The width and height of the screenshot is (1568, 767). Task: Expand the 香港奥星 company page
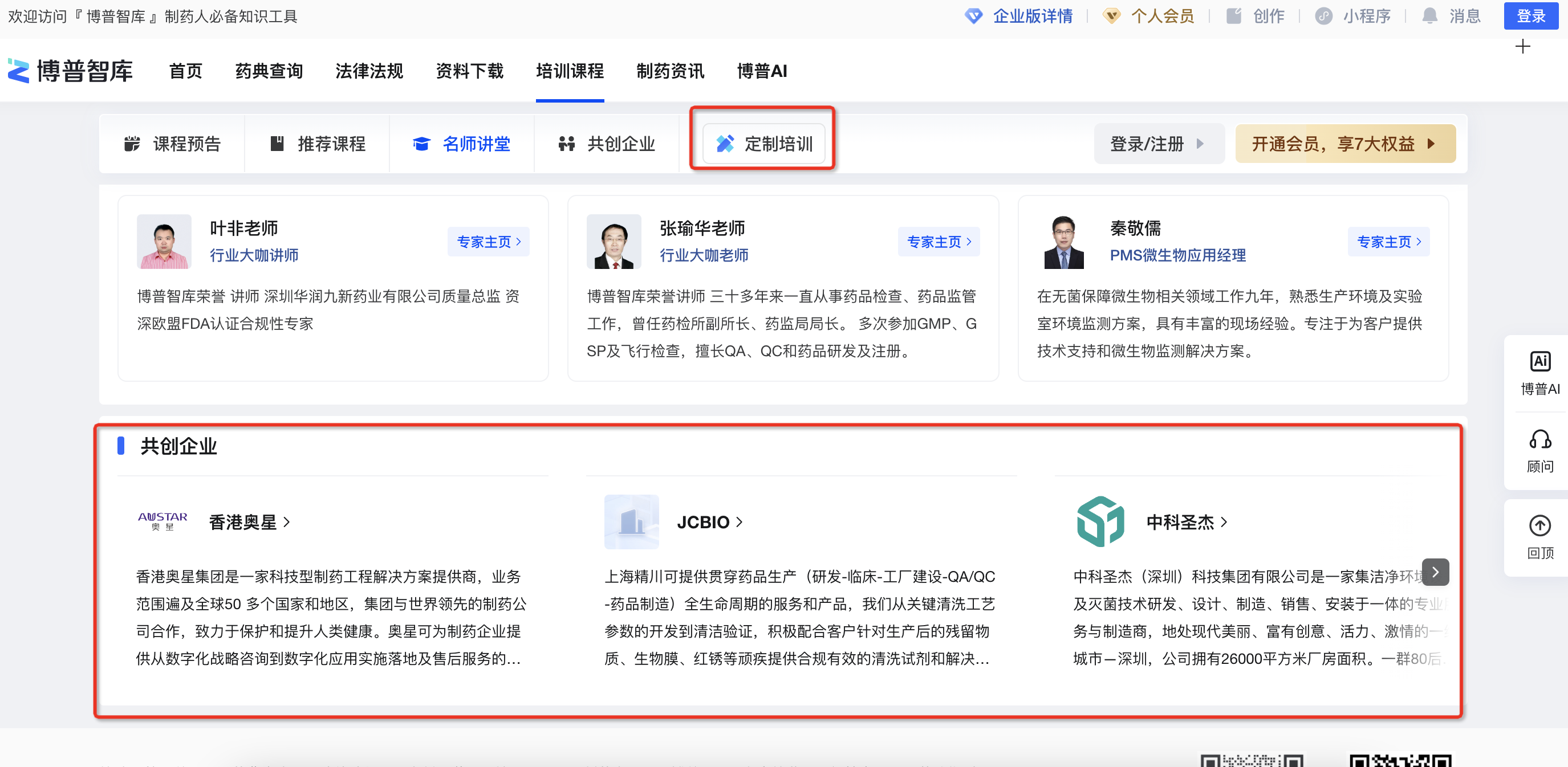coord(250,522)
